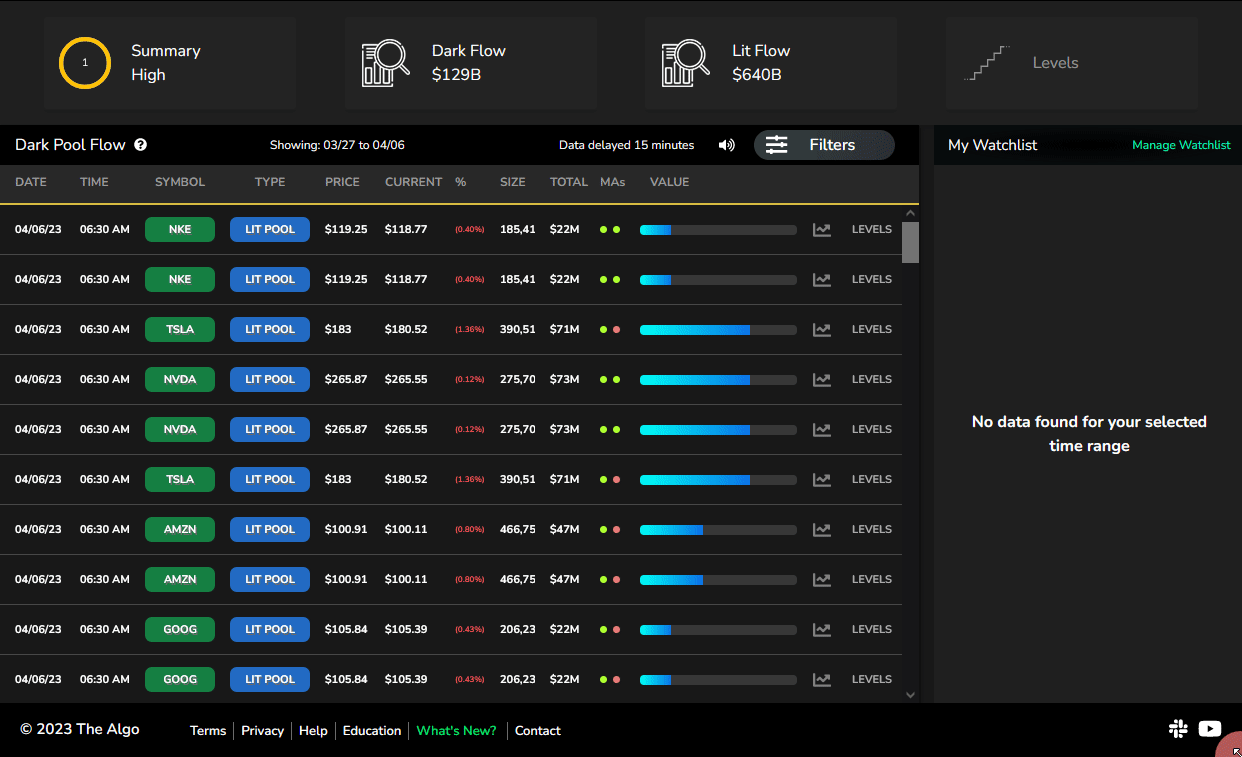
Task: Open the Privacy footer link
Action: click(x=263, y=731)
